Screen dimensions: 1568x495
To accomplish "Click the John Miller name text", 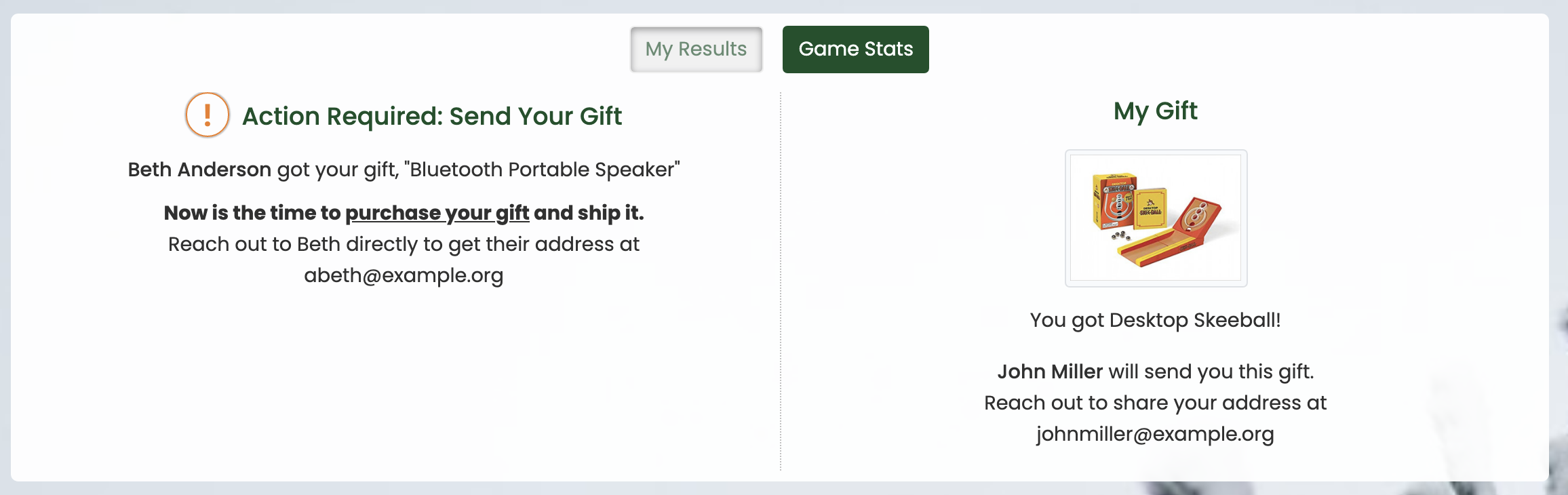I will click(1050, 372).
